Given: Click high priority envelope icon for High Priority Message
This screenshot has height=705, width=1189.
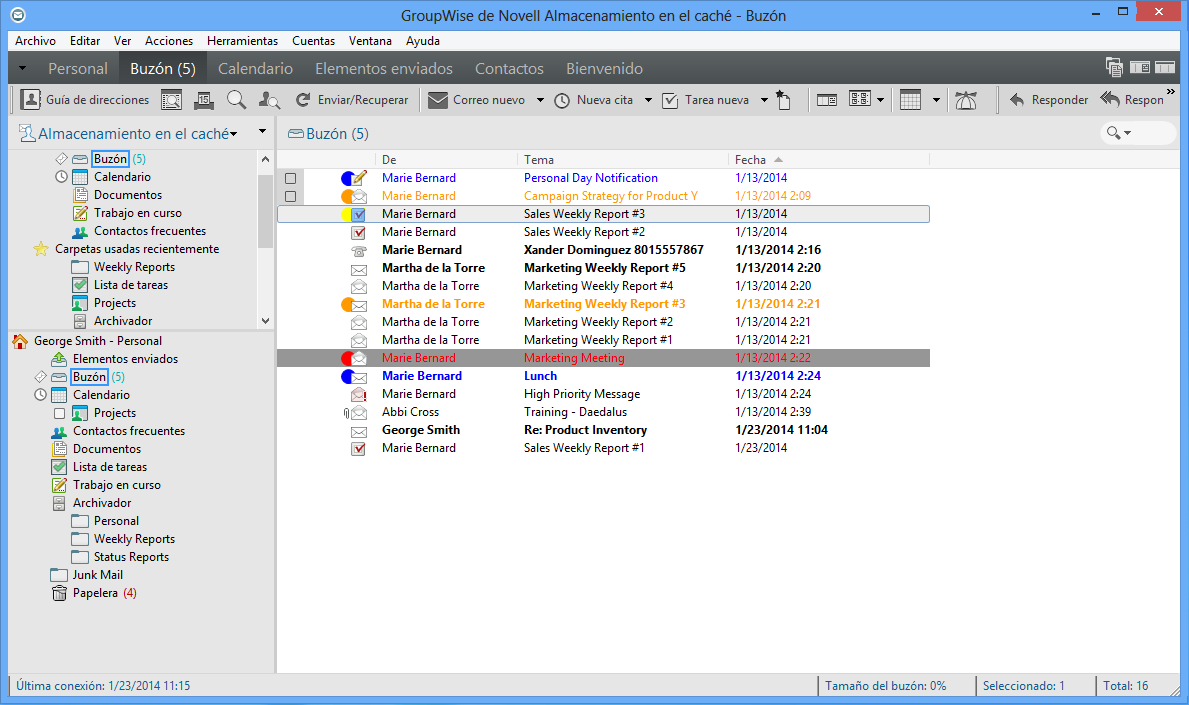Looking at the screenshot, I should (x=359, y=395).
